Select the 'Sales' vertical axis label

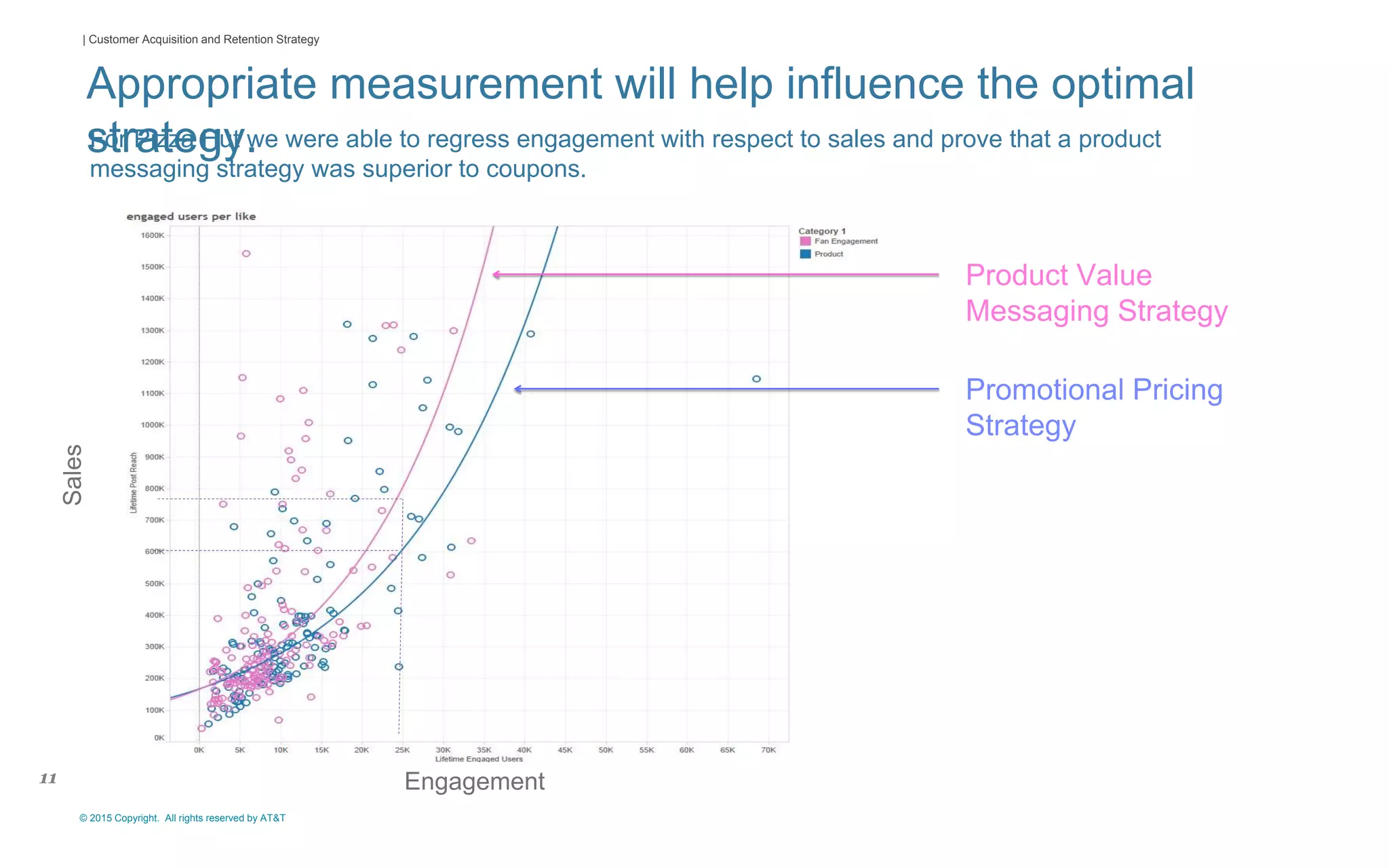(x=73, y=474)
